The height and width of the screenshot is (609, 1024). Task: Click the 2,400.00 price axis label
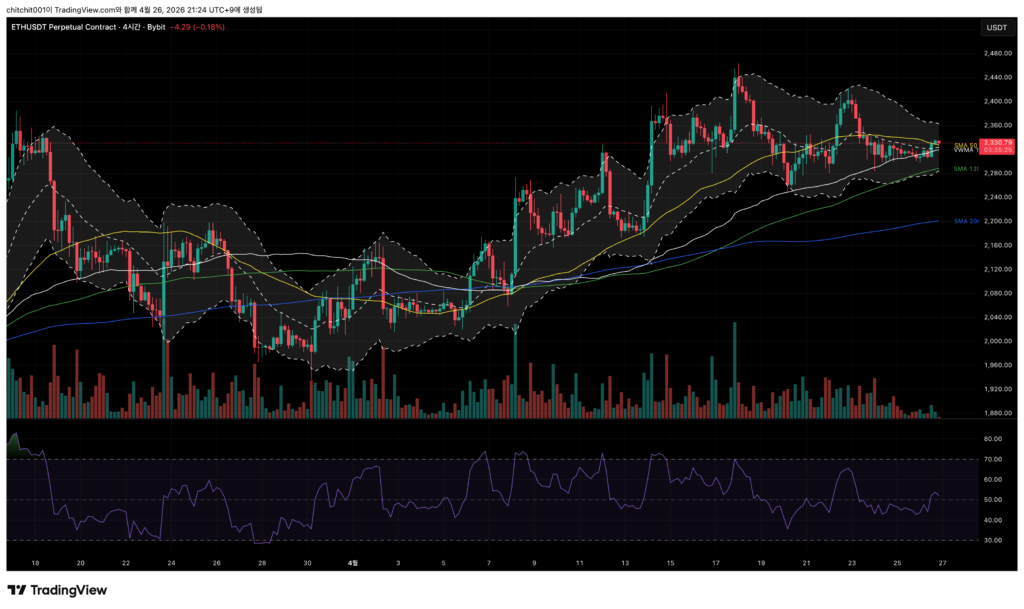(x=996, y=101)
